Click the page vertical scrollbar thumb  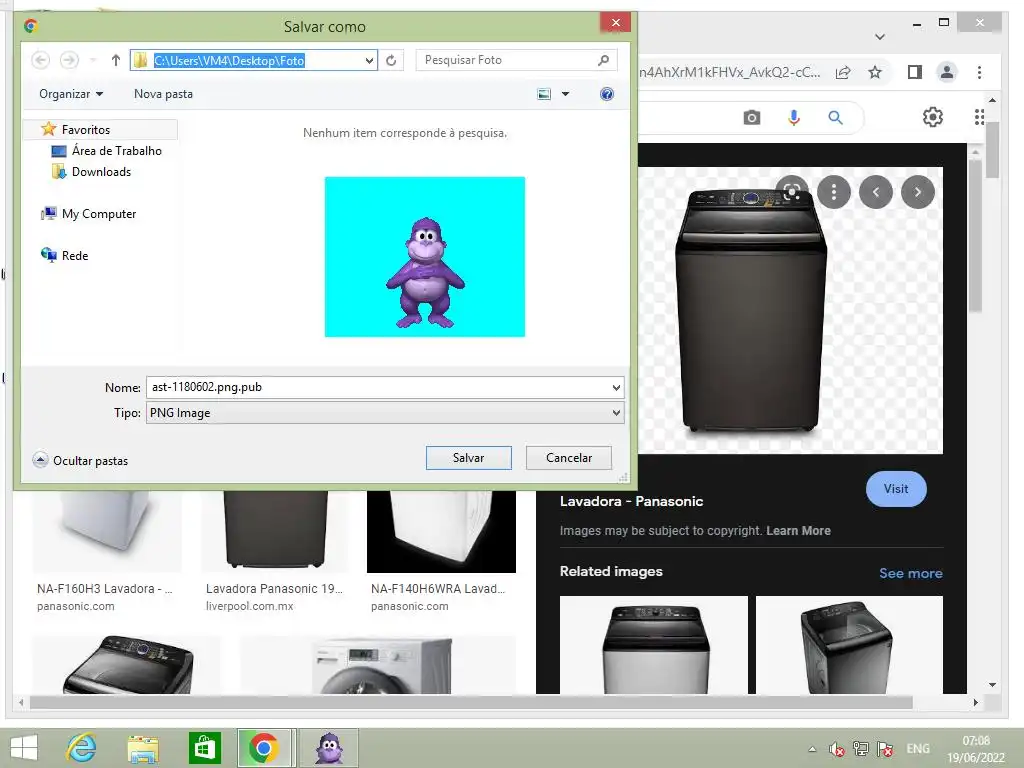992,150
